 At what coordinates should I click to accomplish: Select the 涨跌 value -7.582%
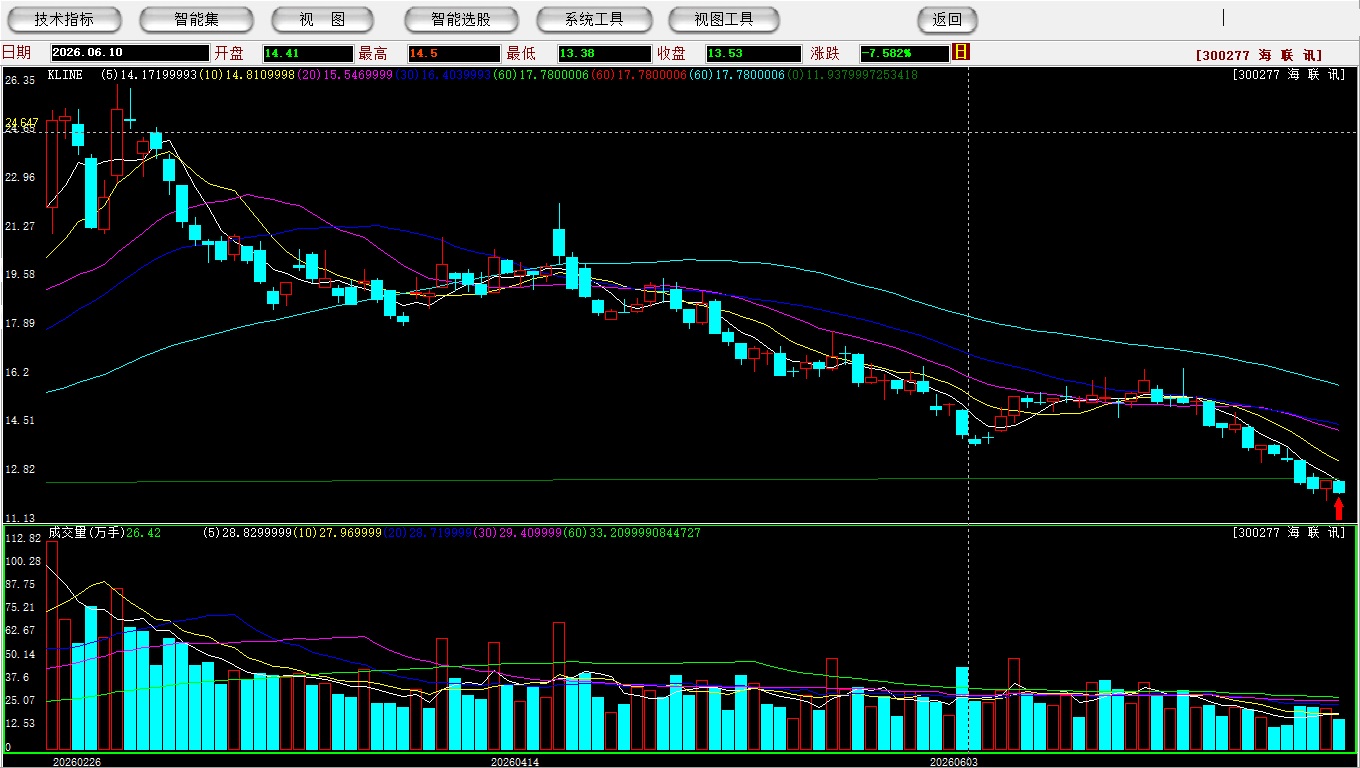[904, 53]
